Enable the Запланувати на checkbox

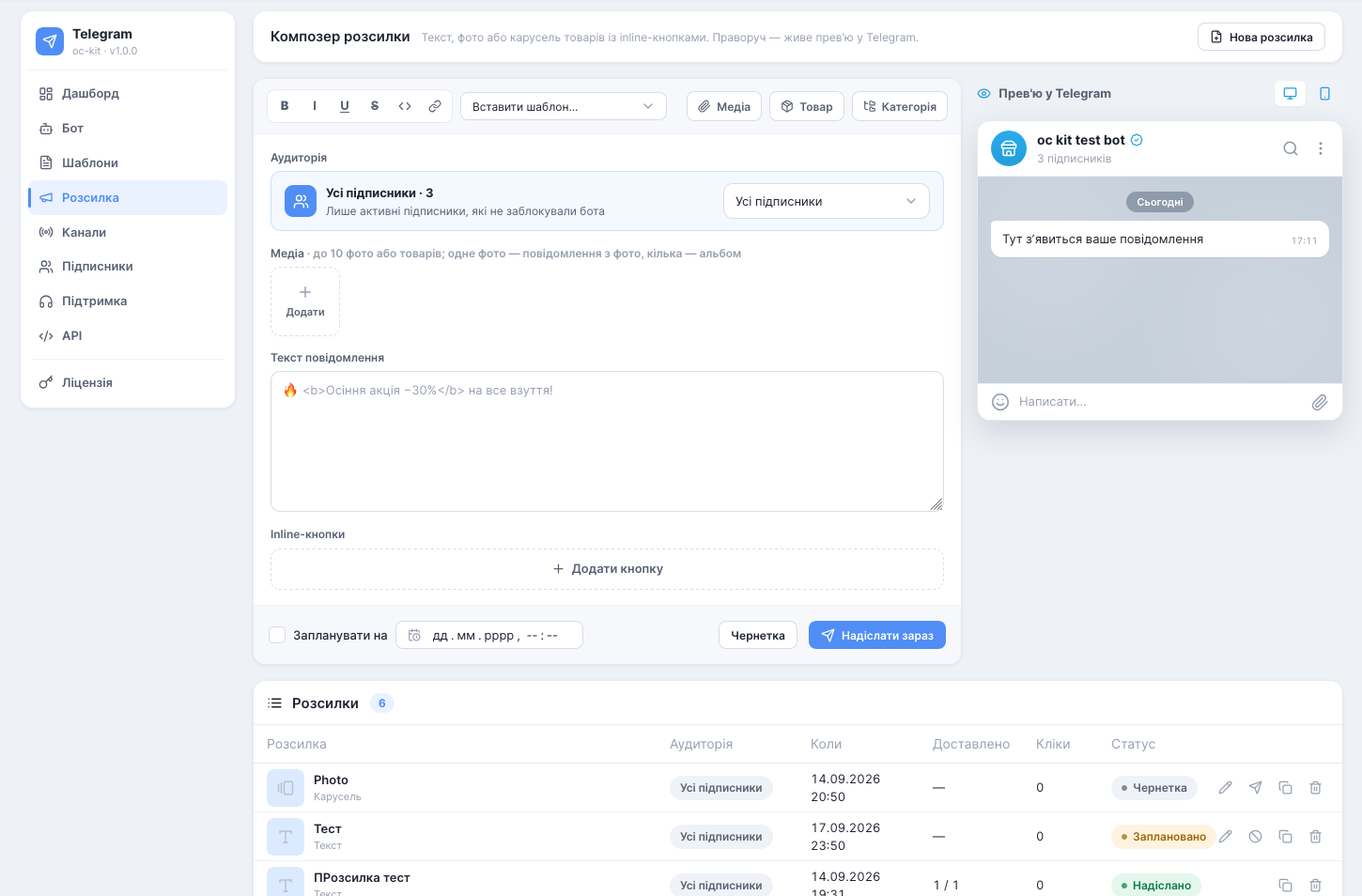coord(277,635)
